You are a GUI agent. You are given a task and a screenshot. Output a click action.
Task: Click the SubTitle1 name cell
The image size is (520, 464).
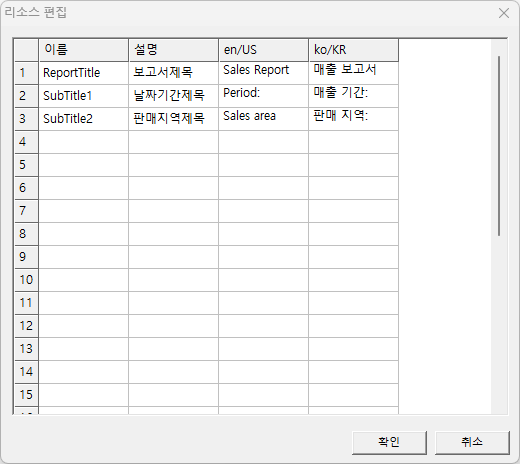pyautogui.click(x=84, y=96)
